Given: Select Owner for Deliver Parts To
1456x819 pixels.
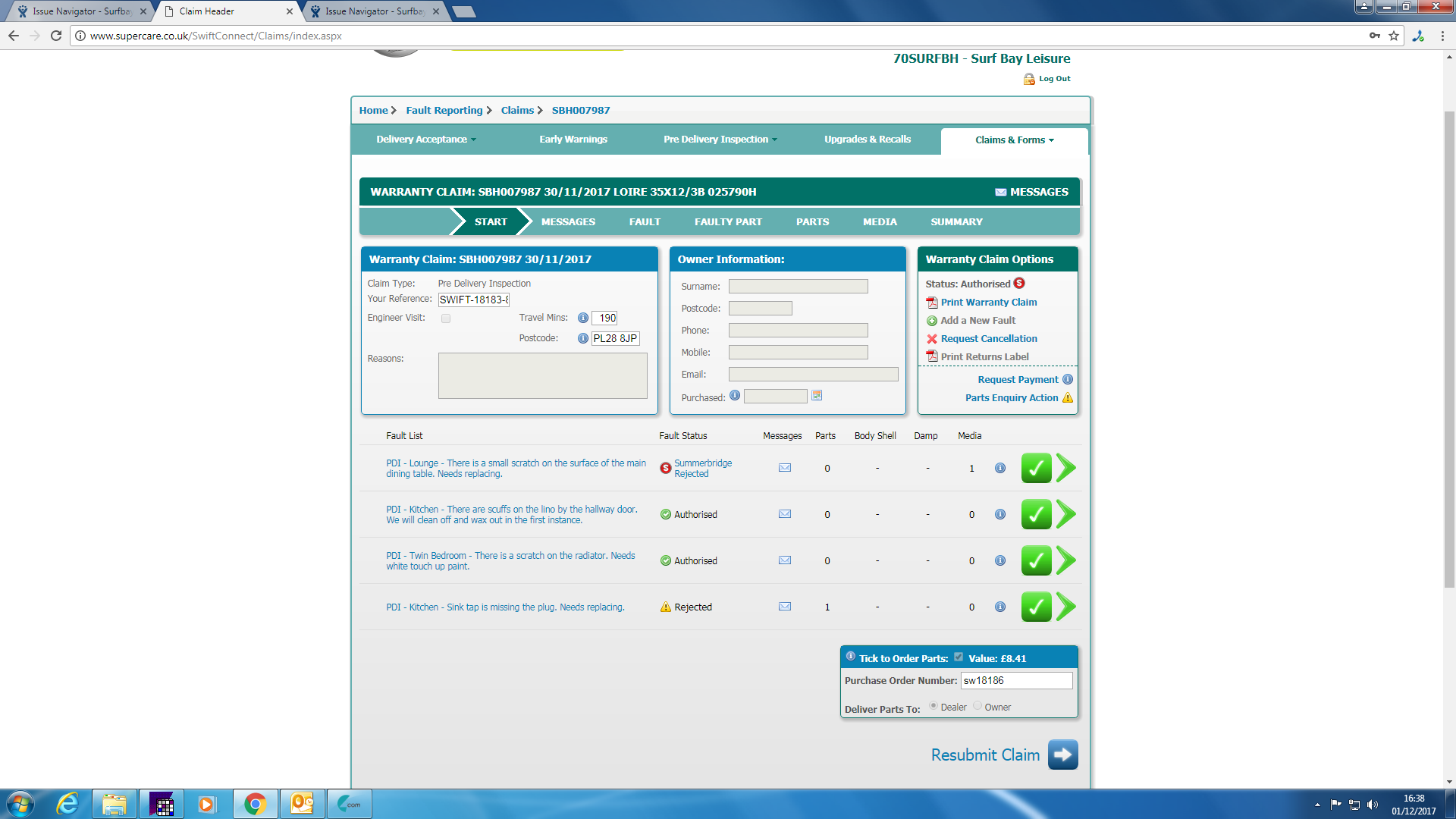Looking at the screenshot, I should point(977,706).
